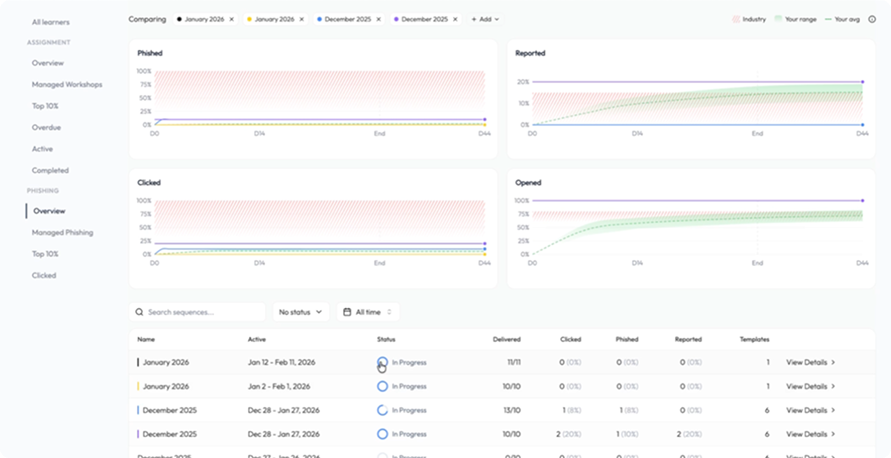Viewport: 891px width, 458px height.
Task: Remove the yellow-dot January 2026 comparison chip
Action: (301, 19)
